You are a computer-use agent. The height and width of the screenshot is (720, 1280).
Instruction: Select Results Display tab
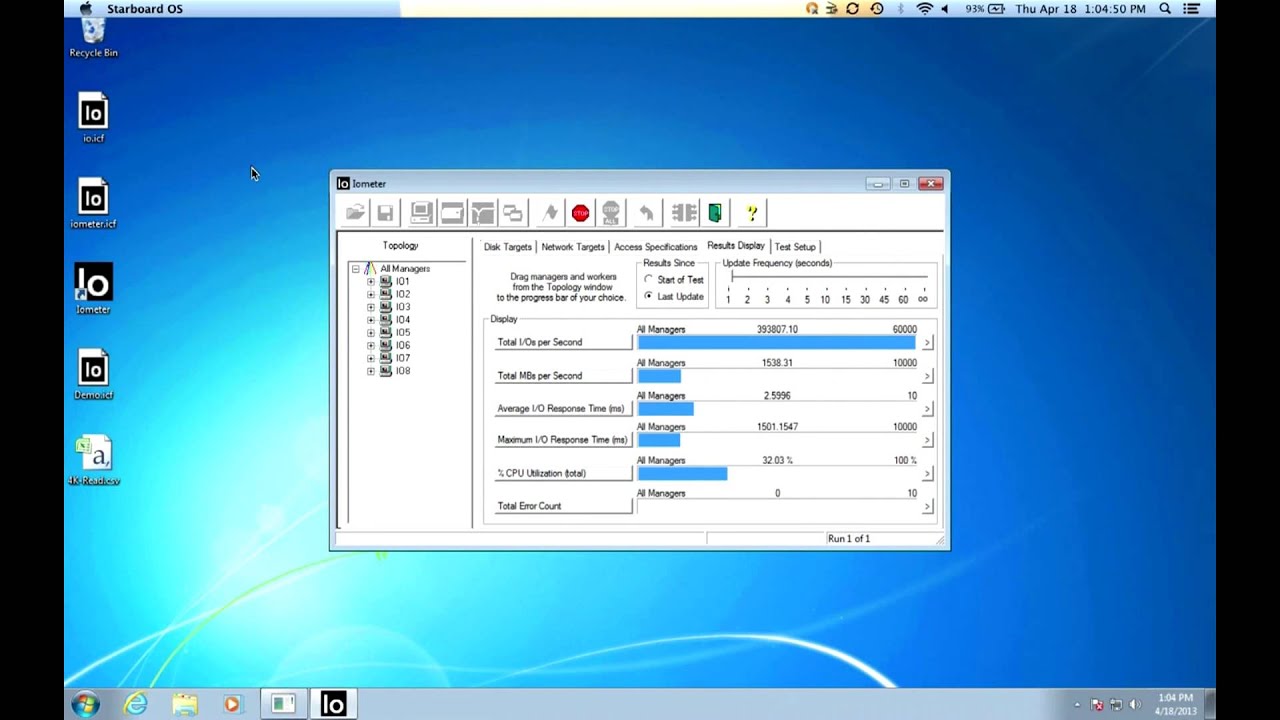[x=736, y=246]
